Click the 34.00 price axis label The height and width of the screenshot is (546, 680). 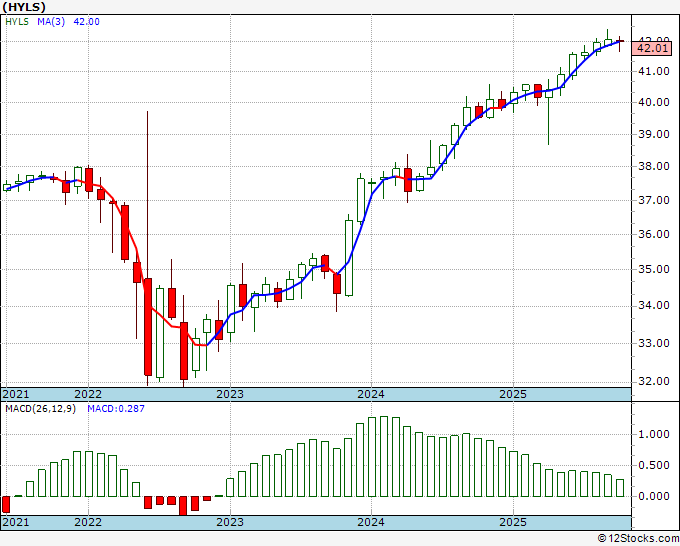tap(654, 306)
